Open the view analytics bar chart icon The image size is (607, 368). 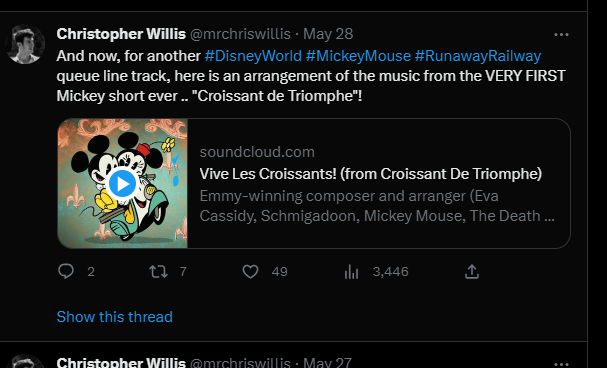click(351, 272)
